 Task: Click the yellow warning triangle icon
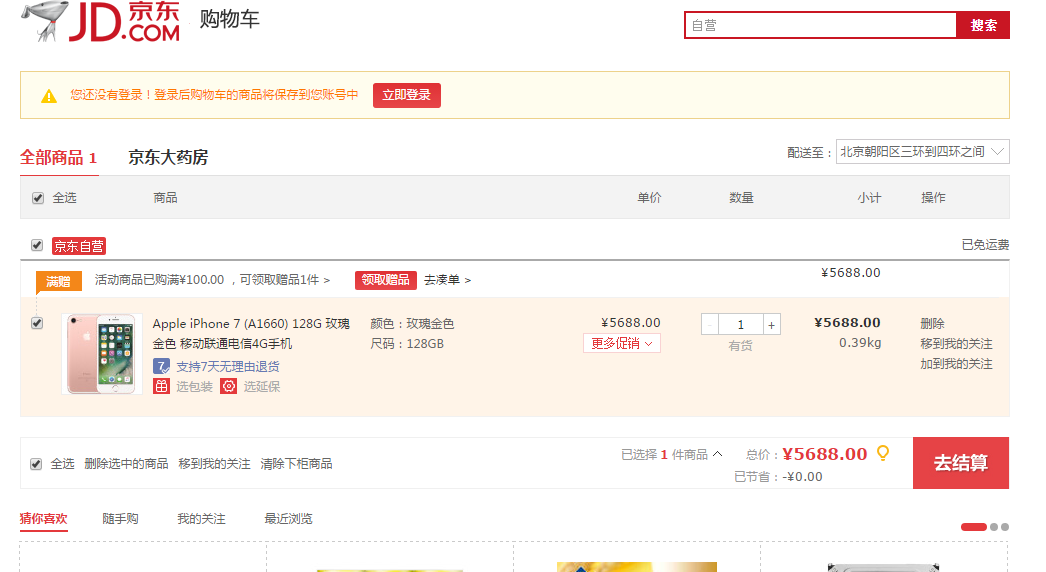click(49, 96)
